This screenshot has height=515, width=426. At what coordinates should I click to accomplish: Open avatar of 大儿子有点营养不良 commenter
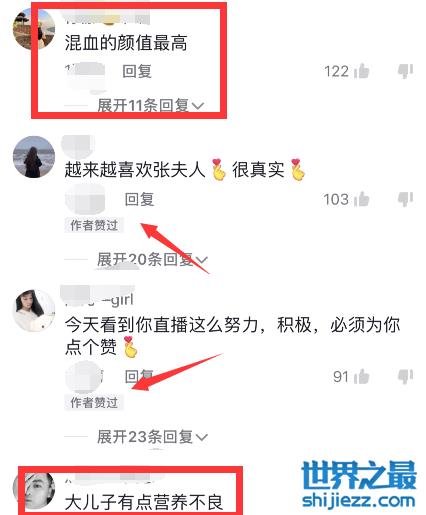34,490
